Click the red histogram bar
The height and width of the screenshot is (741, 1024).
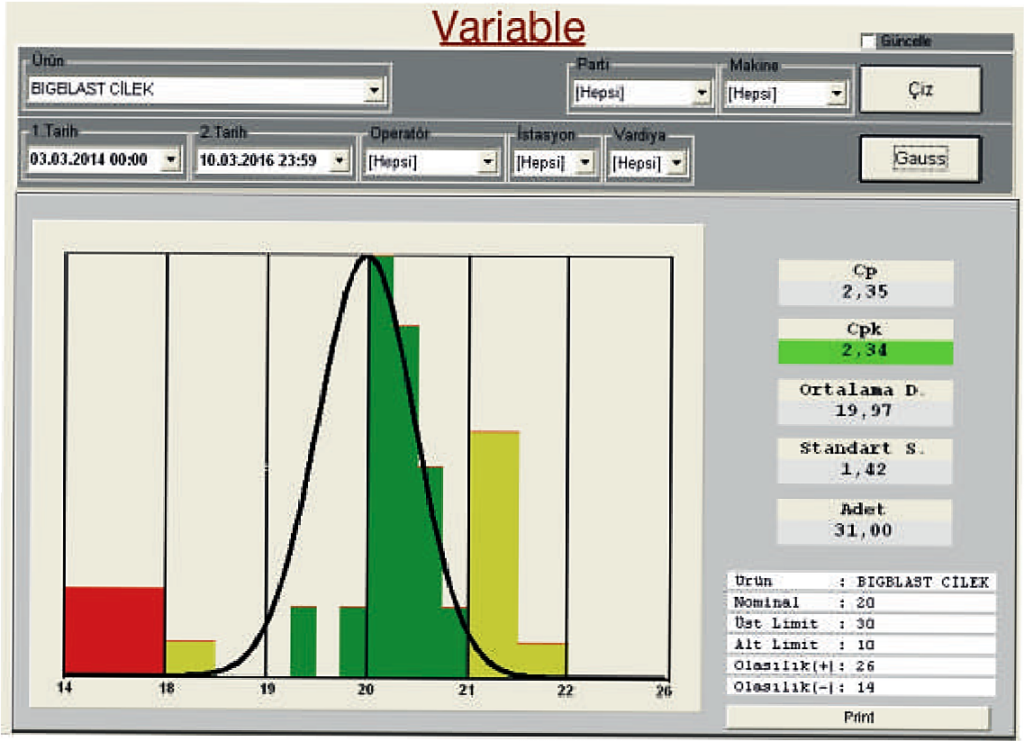click(x=114, y=630)
